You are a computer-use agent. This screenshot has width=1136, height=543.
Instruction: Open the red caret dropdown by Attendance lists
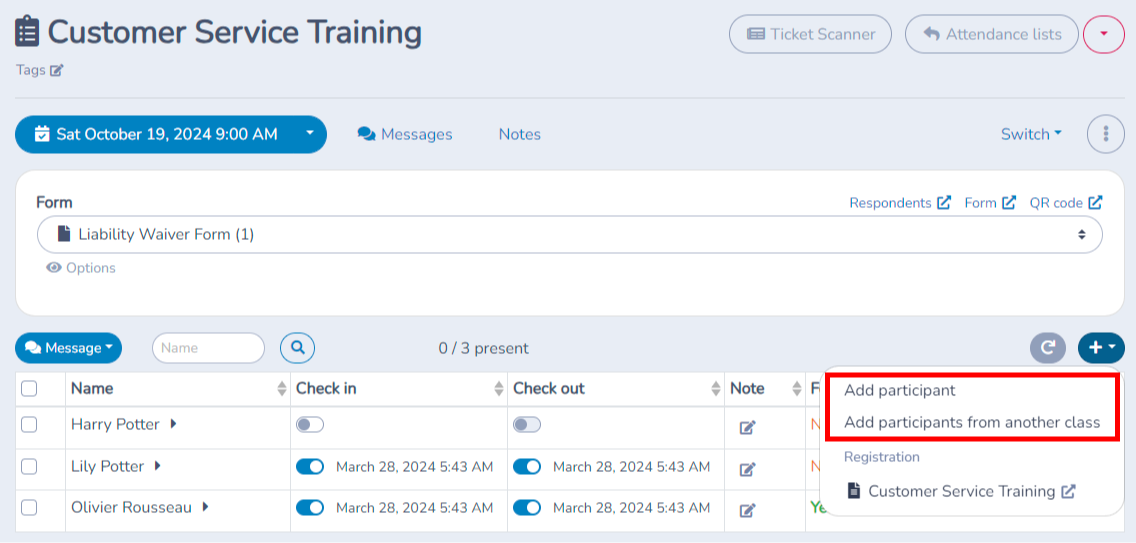[x=1104, y=34]
